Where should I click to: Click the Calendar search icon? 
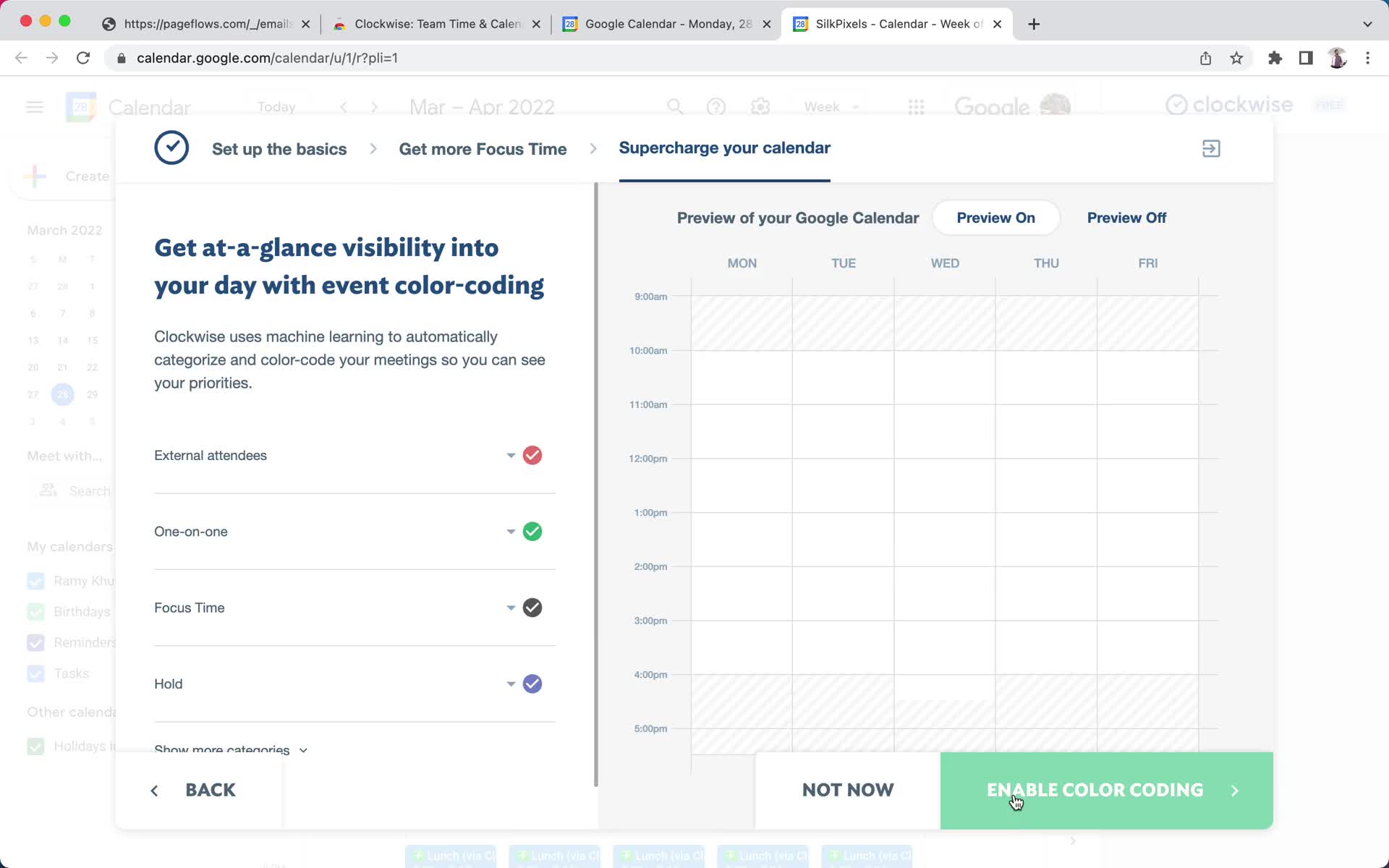676,106
